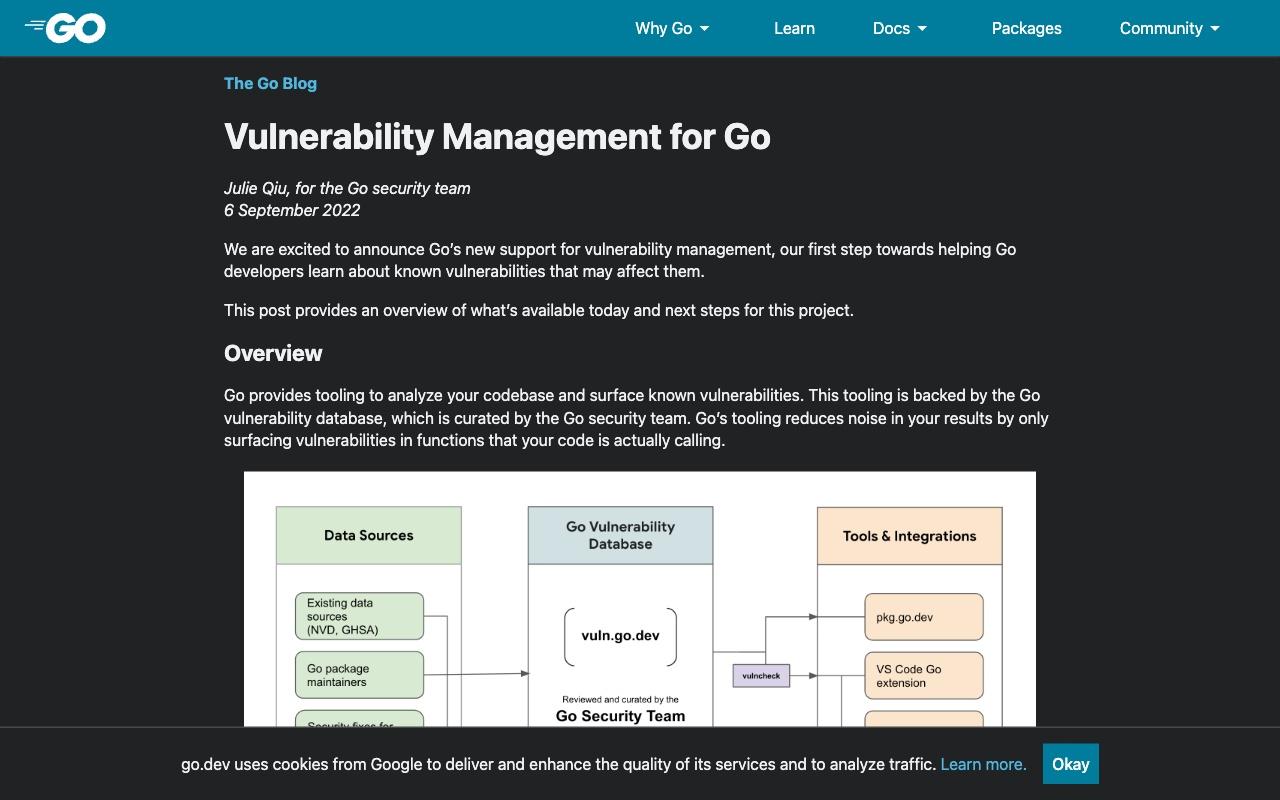Viewport: 1280px width, 800px height.
Task: Click the Existing data sources box
Action: click(x=359, y=616)
